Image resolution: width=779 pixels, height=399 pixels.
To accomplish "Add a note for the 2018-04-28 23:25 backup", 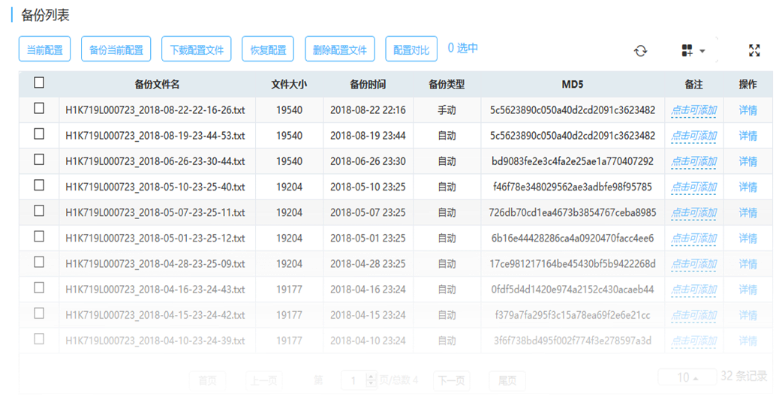I will [694, 264].
